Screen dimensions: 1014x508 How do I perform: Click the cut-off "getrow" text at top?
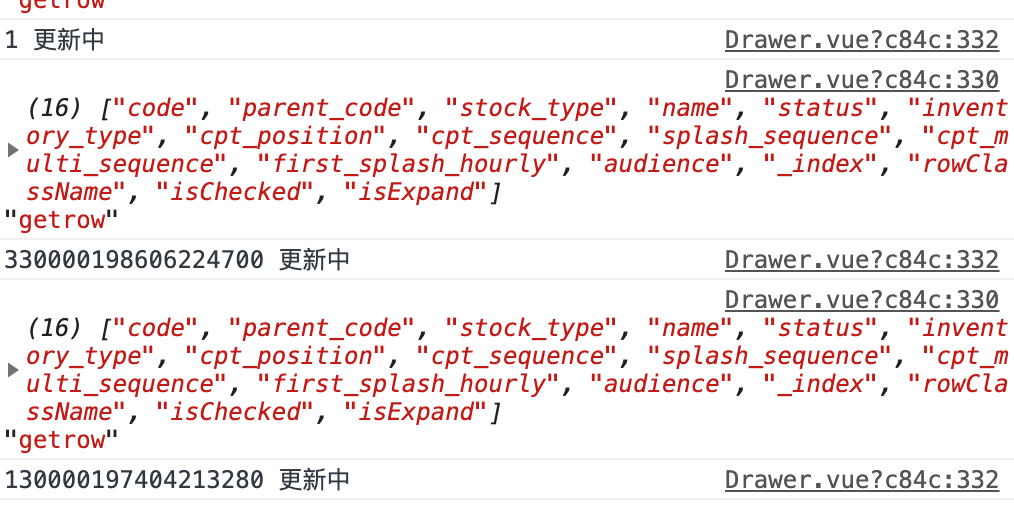pos(61,4)
